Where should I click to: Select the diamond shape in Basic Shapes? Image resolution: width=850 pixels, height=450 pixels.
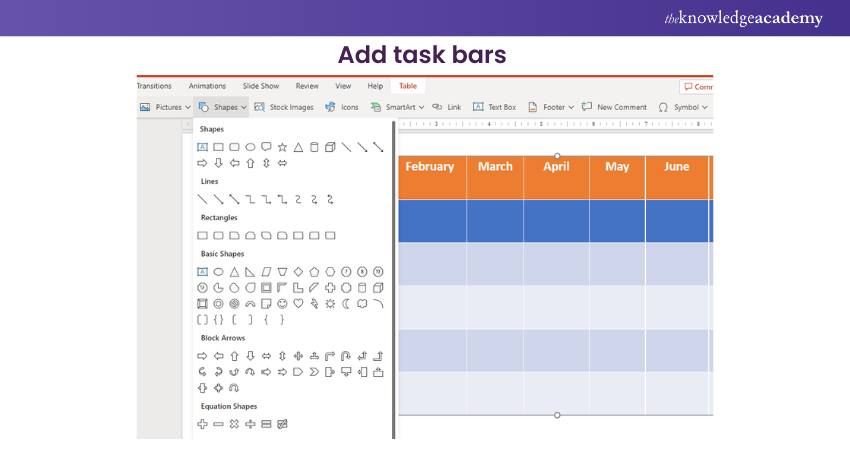pos(298,271)
